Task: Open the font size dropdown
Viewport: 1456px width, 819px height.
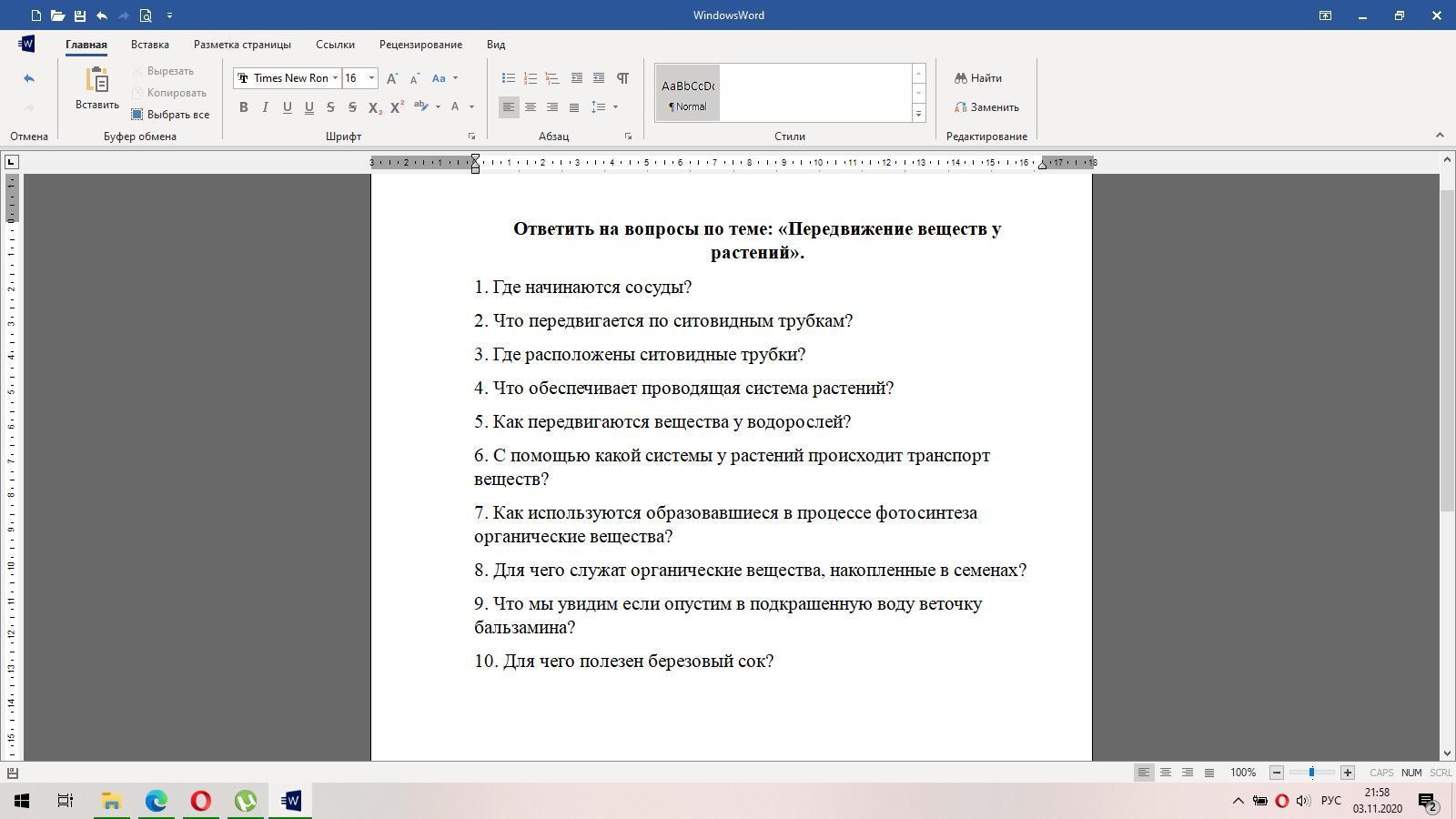Action: pyautogui.click(x=371, y=78)
